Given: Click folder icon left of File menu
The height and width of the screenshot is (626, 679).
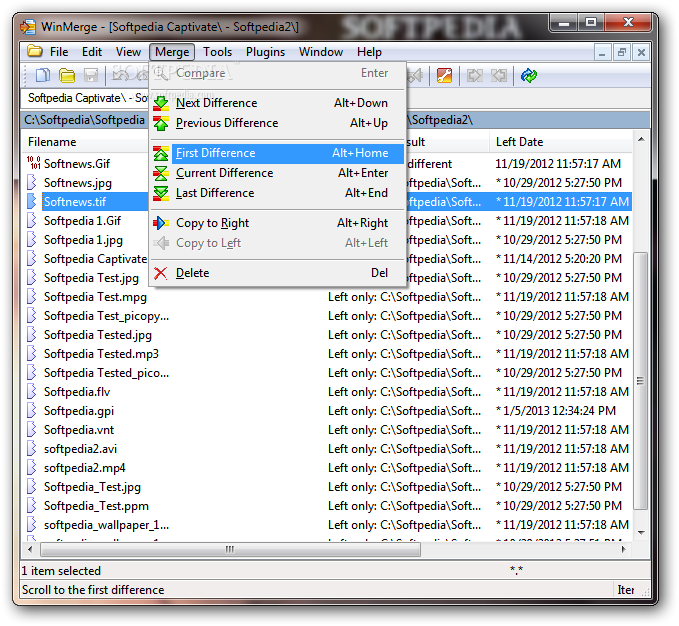Looking at the screenshot, I should [35, 52].
